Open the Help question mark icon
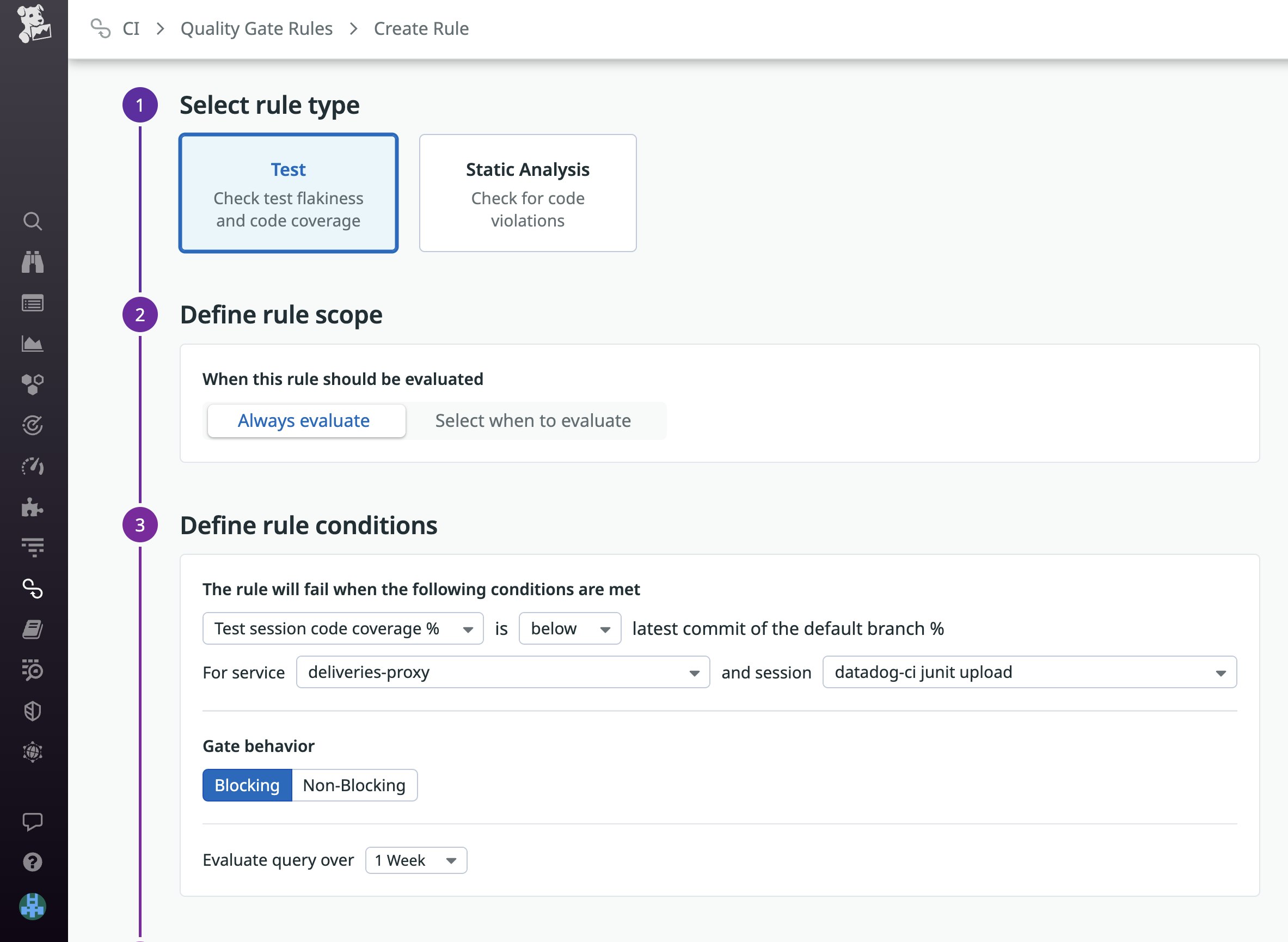The height and width of the screenshot is (942, 1288). click(x=33, y=861)
